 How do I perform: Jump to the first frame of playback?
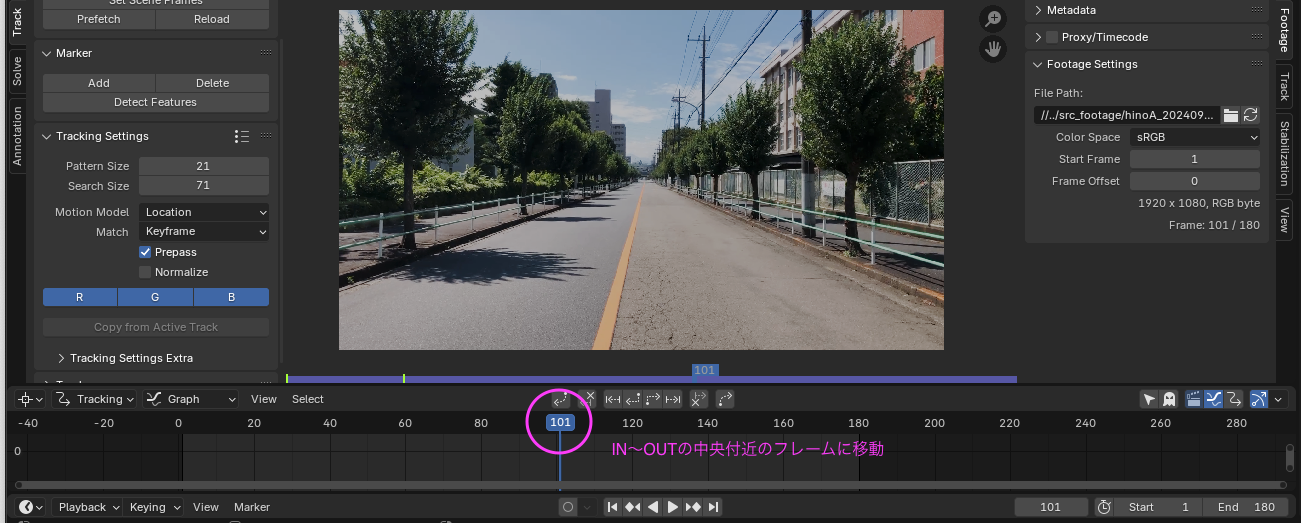click(x=613, y=507)
